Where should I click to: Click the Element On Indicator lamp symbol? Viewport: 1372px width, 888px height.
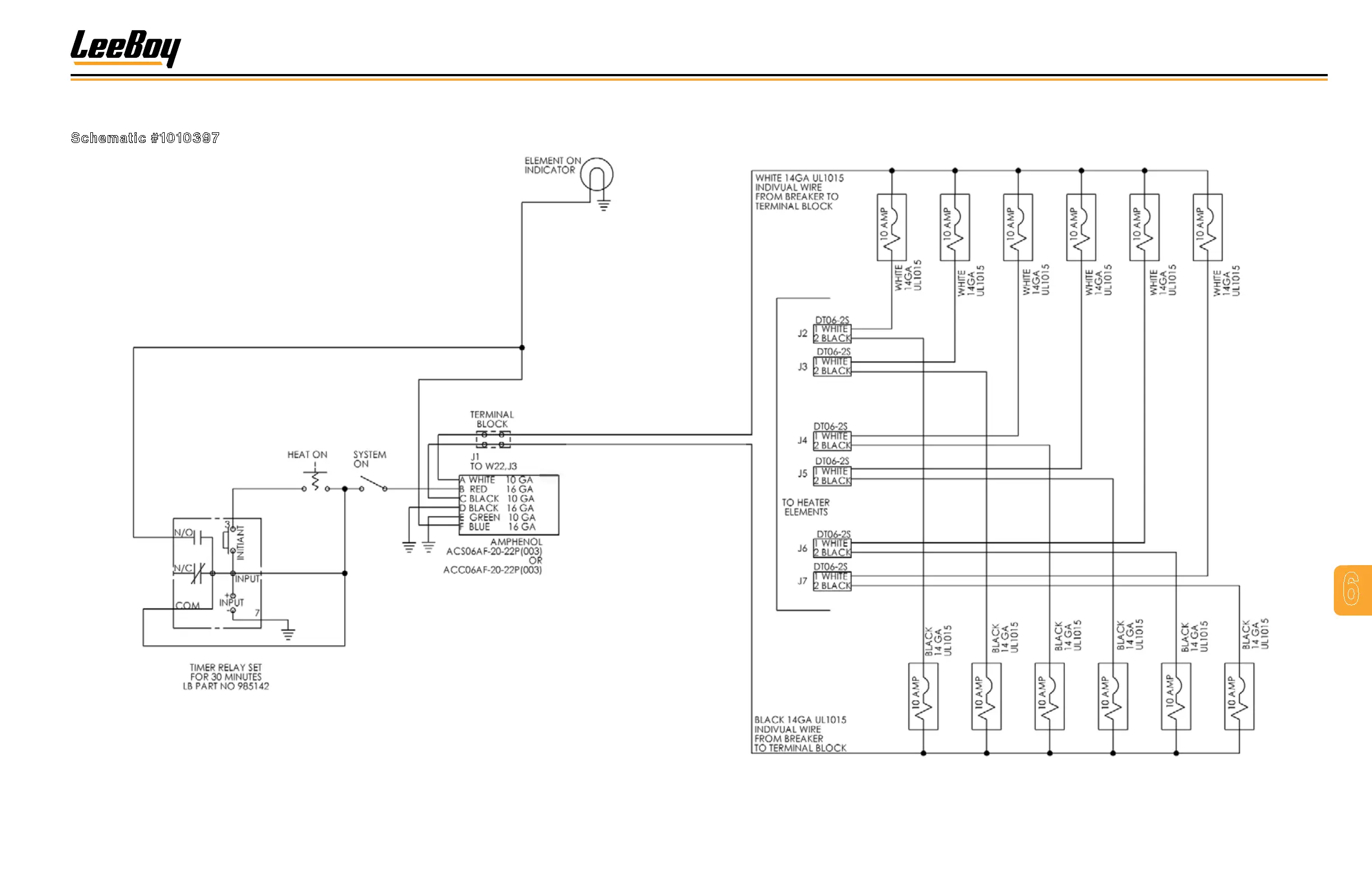(x=596, y=174)
